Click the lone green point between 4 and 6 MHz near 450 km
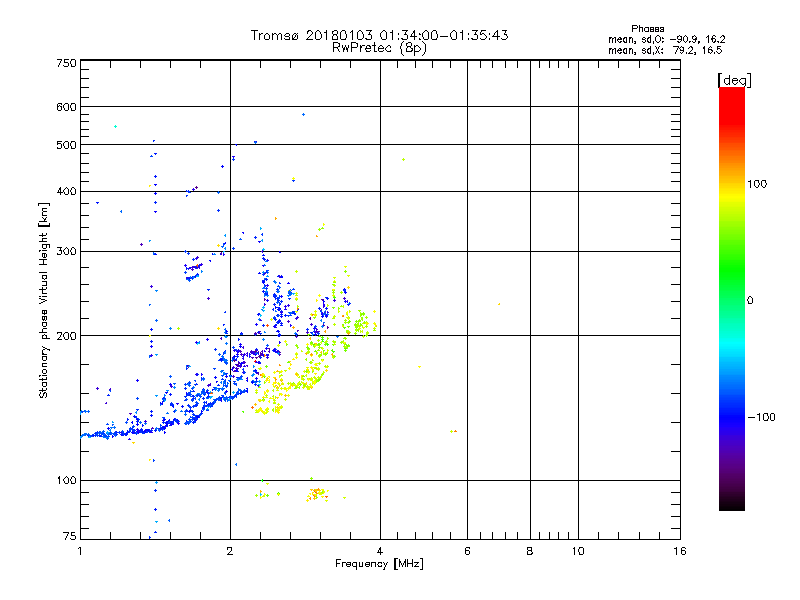This screenshot has width=800, height=600. tap(404, 160)
